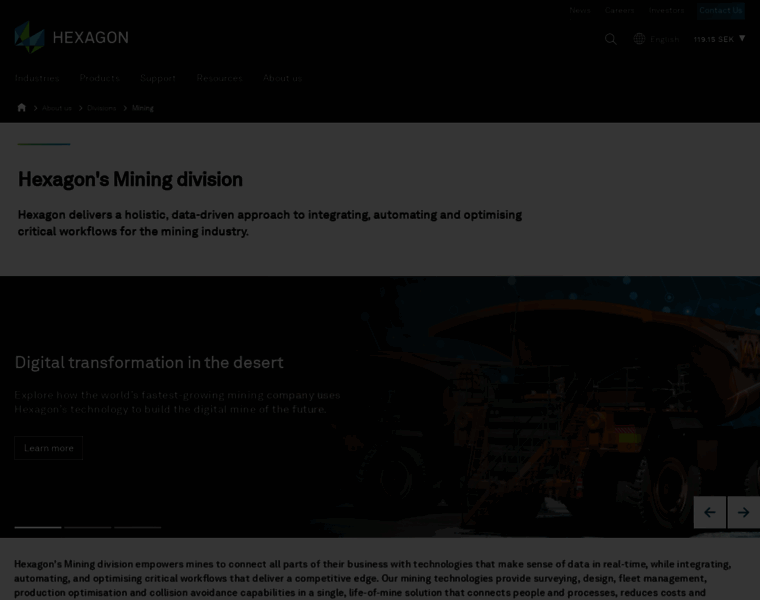Image resolution: width=760 pixels, height=600 pixels.
Task: Open the Resources menu
Action: point(220,78)
